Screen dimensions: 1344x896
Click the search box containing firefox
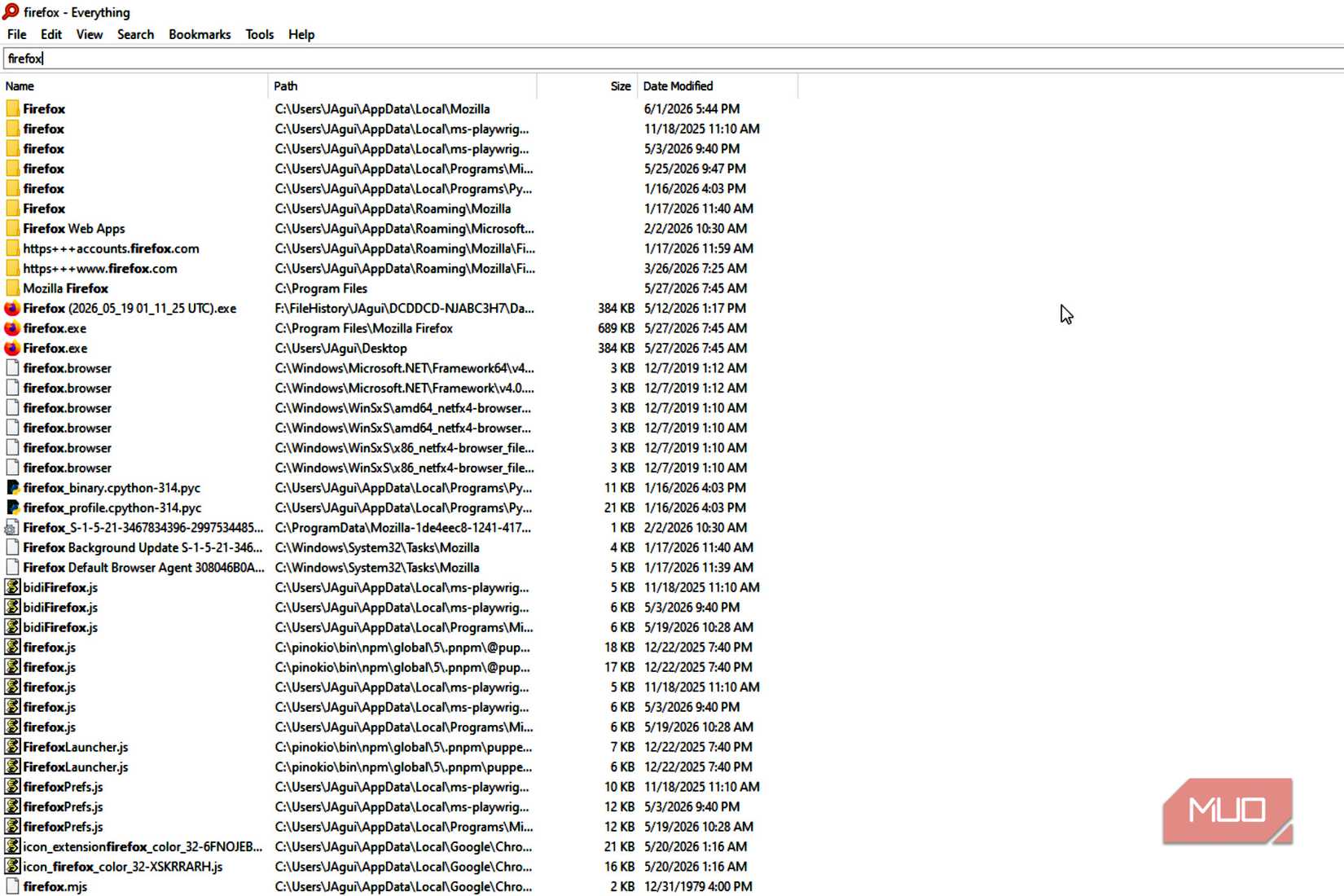(x=673, y=59)
